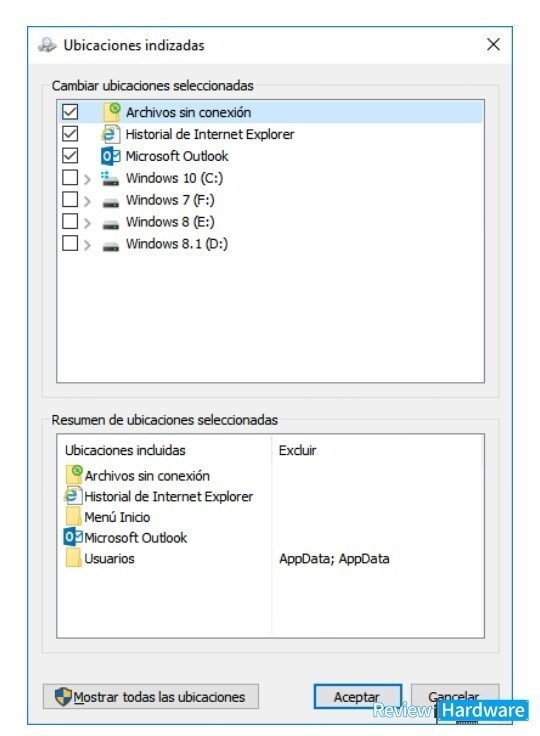
Task: Expand the Windows 7 (F:) tree node
Action: (x=87, y=201)
